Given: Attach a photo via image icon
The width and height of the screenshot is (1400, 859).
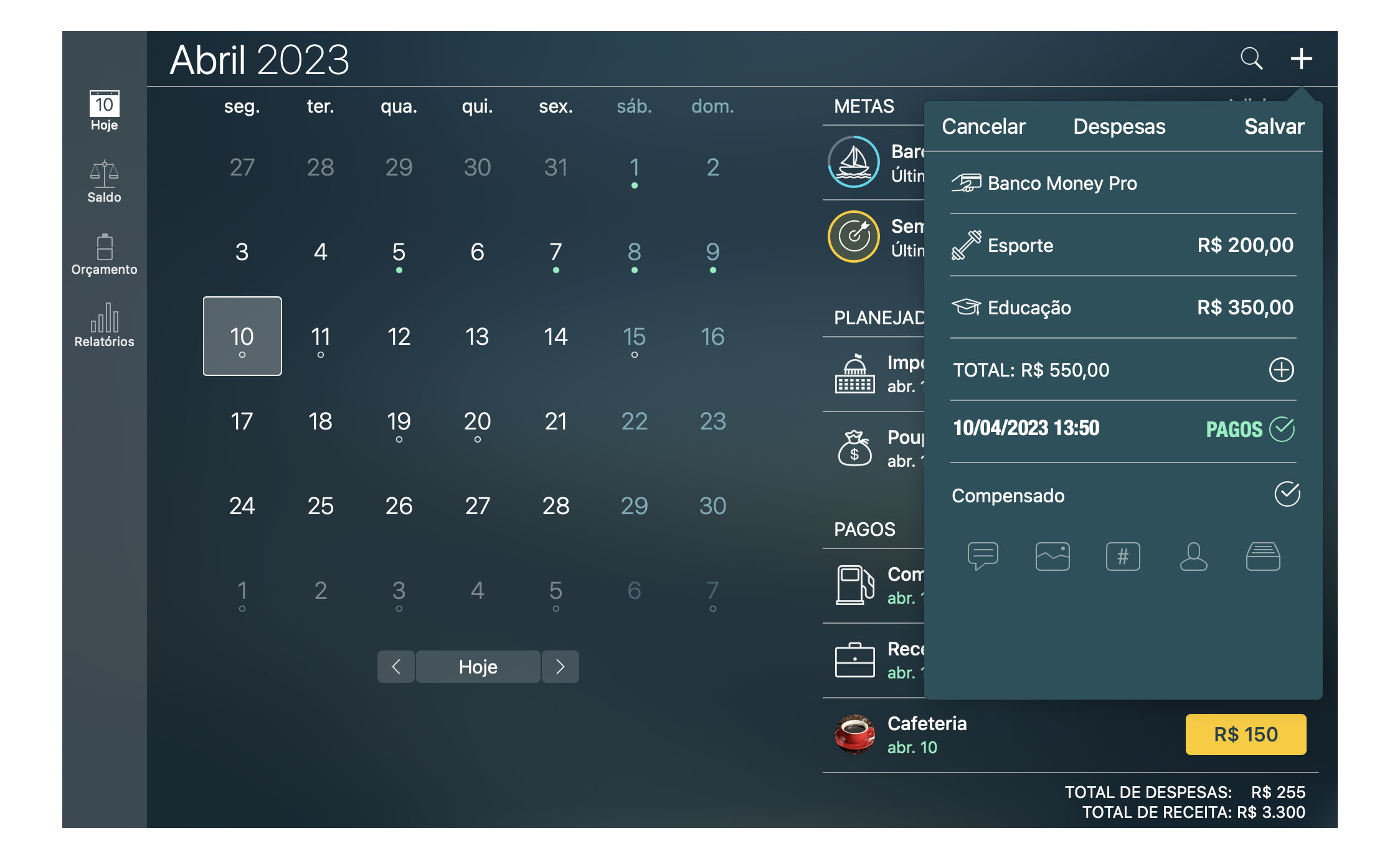Looking at the screenshot, I should point(1052,556).
